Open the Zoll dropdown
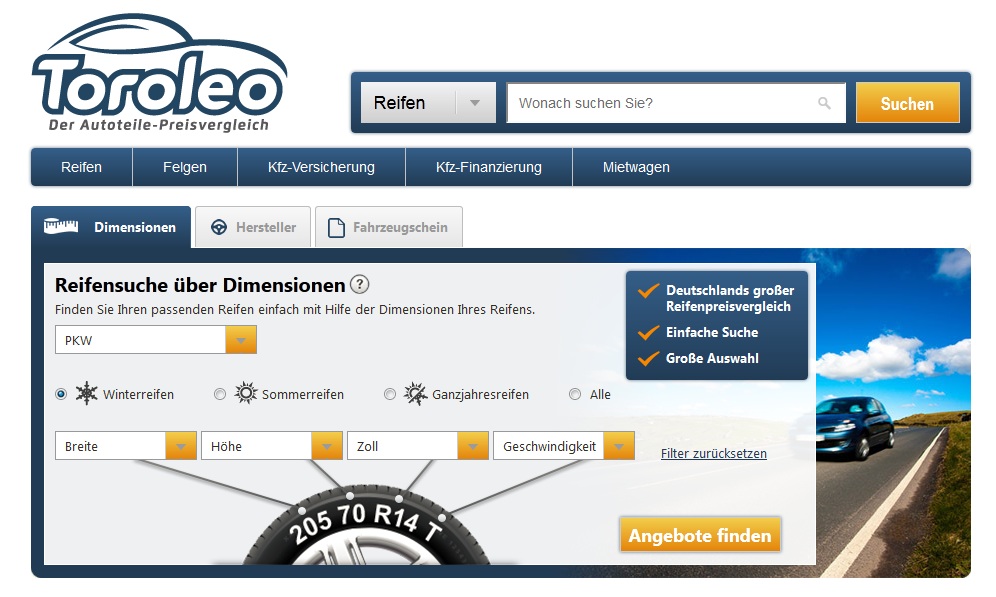The width and height of the screenshot is (996, 597). tap(418, 446)
